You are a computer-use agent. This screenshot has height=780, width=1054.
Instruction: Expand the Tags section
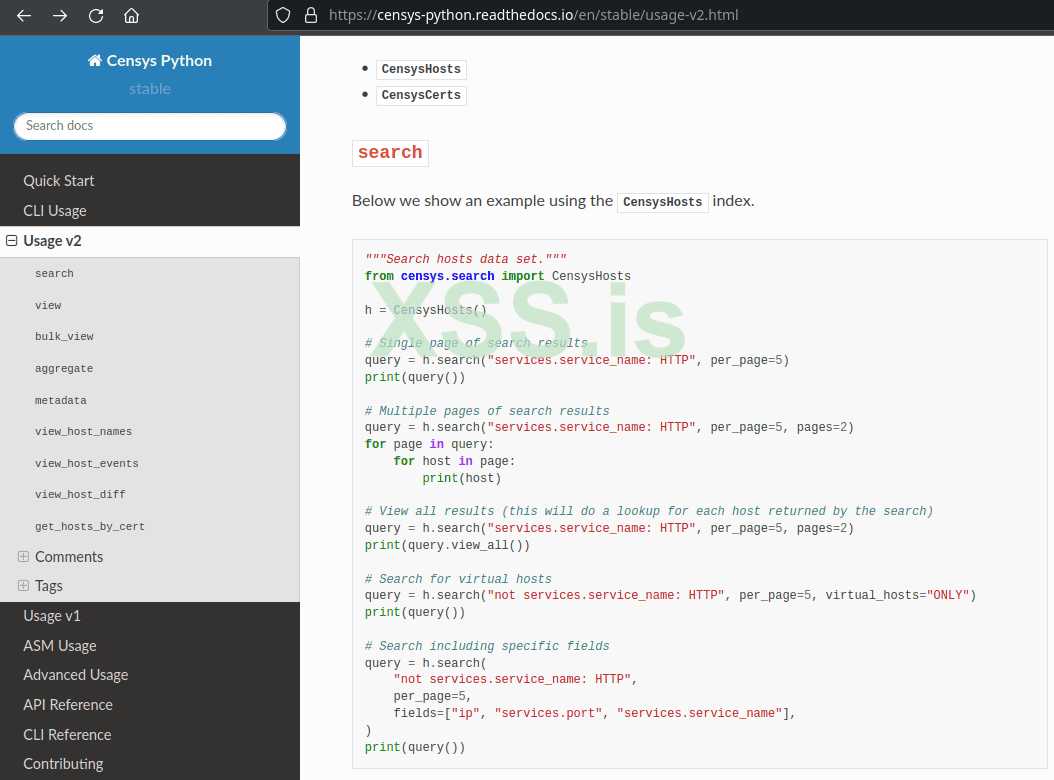(24, 586)
